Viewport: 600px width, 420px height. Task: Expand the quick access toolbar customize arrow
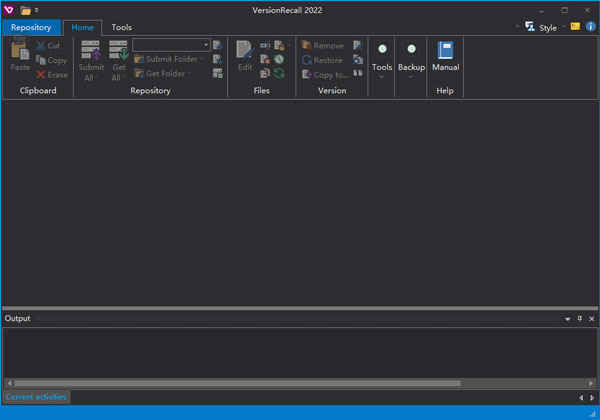click(36, 10)
